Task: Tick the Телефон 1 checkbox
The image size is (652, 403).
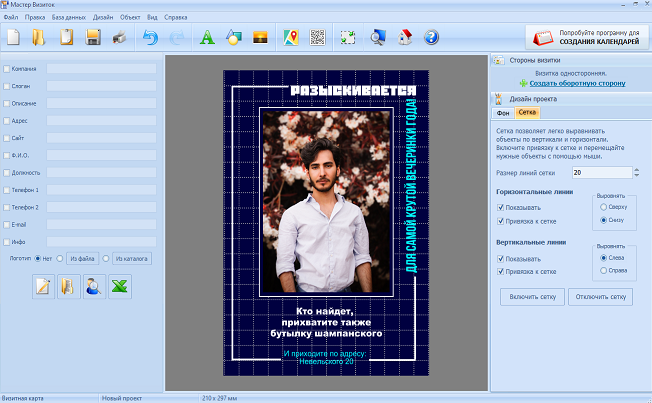Action: point(7,190)
